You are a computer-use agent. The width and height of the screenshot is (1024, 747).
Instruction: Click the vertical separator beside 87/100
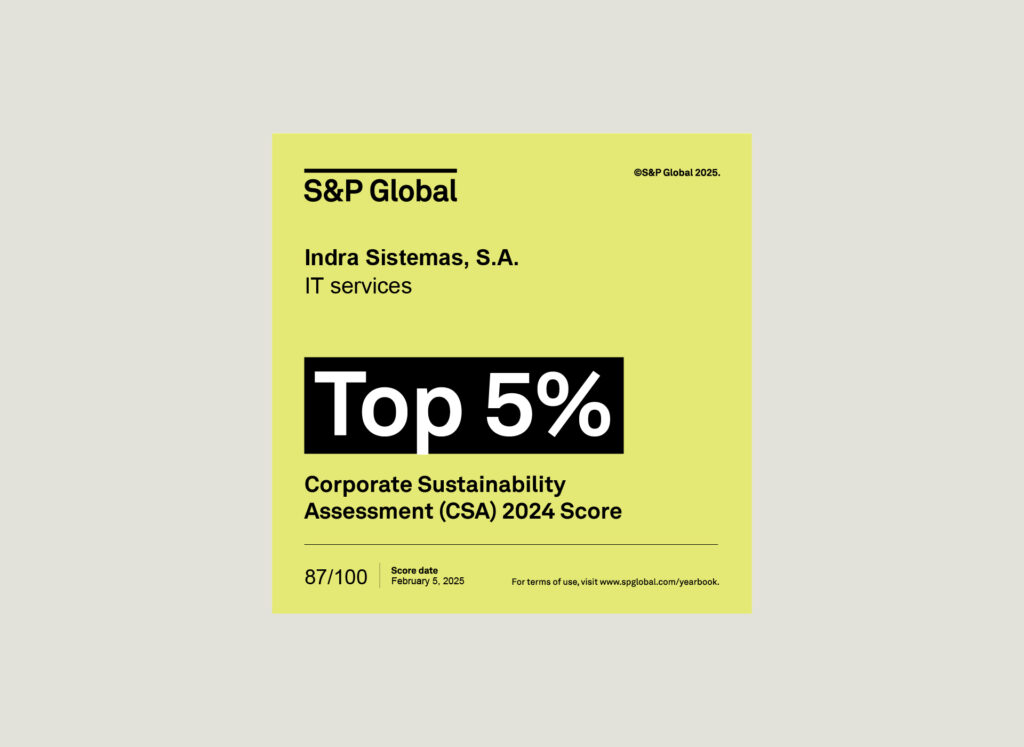[379, 576]
